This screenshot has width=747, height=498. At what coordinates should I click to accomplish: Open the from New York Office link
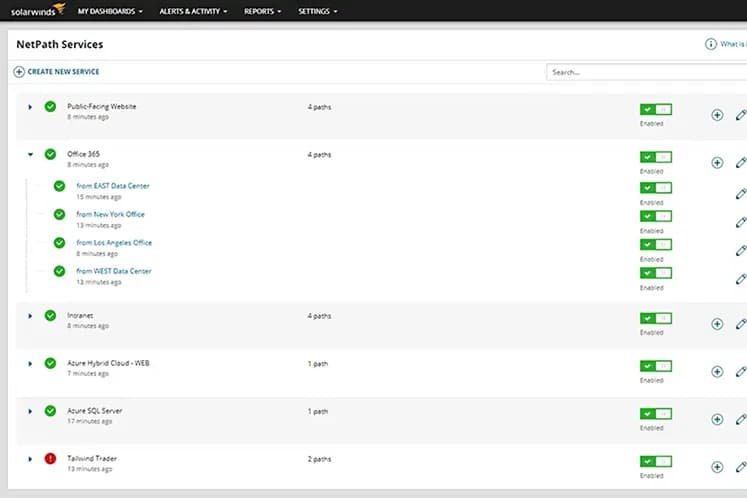[x=111, y=214]
